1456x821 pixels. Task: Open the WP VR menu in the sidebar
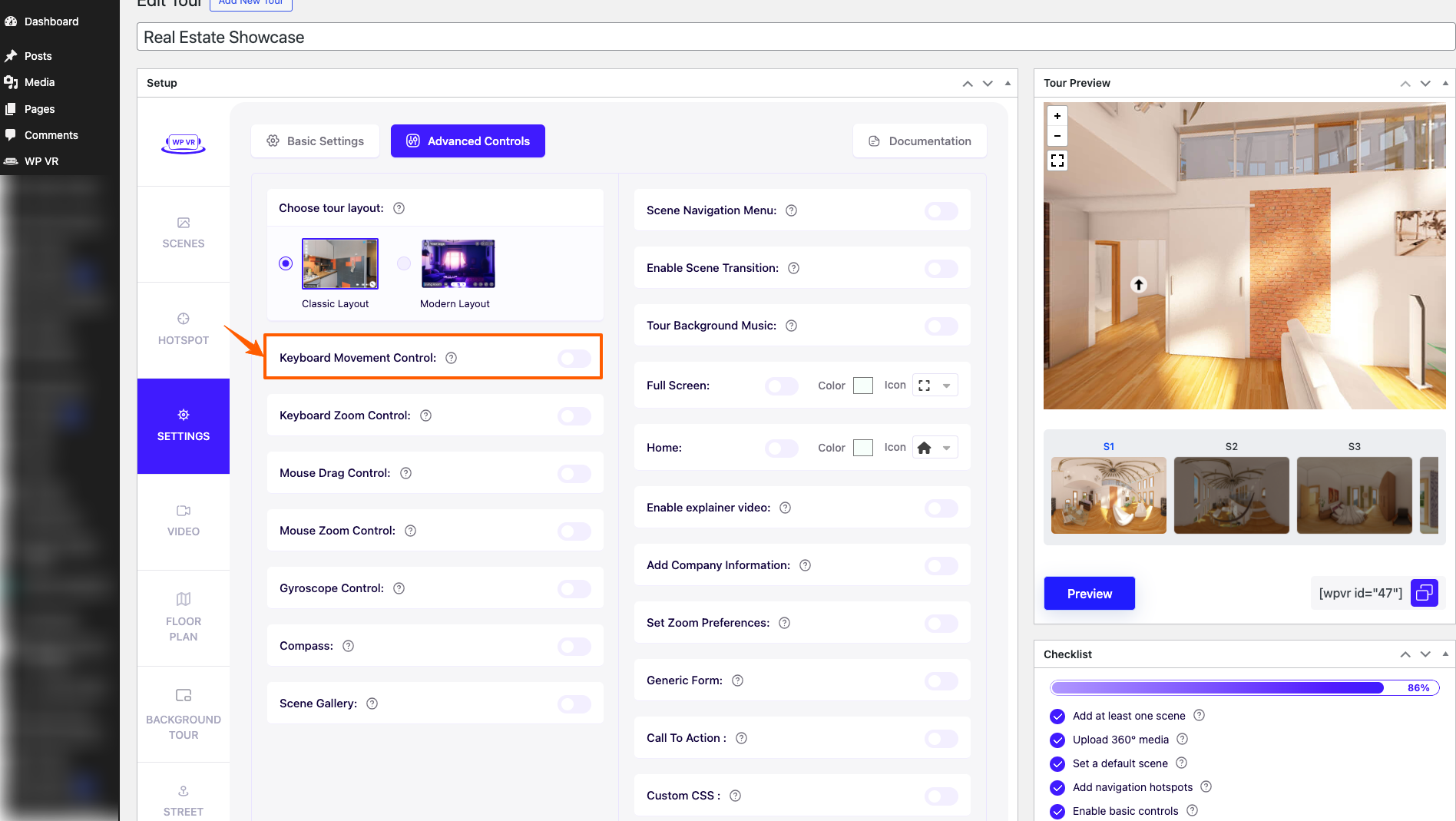tap(41, 161)
